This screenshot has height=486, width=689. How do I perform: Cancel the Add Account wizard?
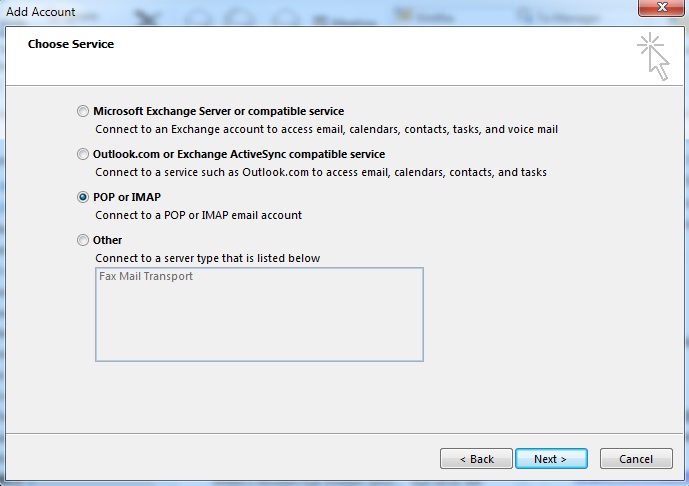tap(636, 459)
